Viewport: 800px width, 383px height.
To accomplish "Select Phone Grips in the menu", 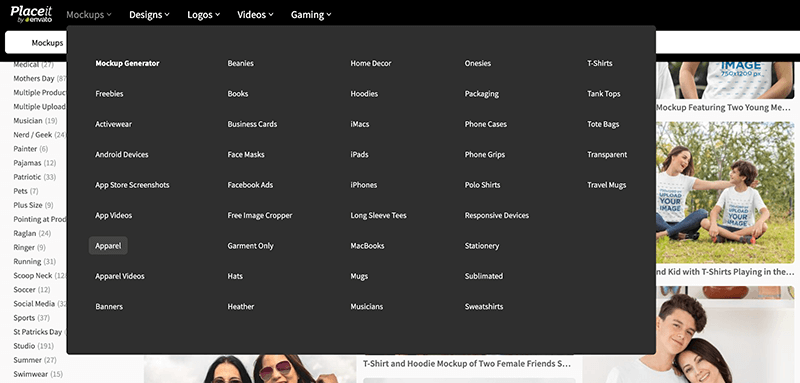I will point(485,155).
